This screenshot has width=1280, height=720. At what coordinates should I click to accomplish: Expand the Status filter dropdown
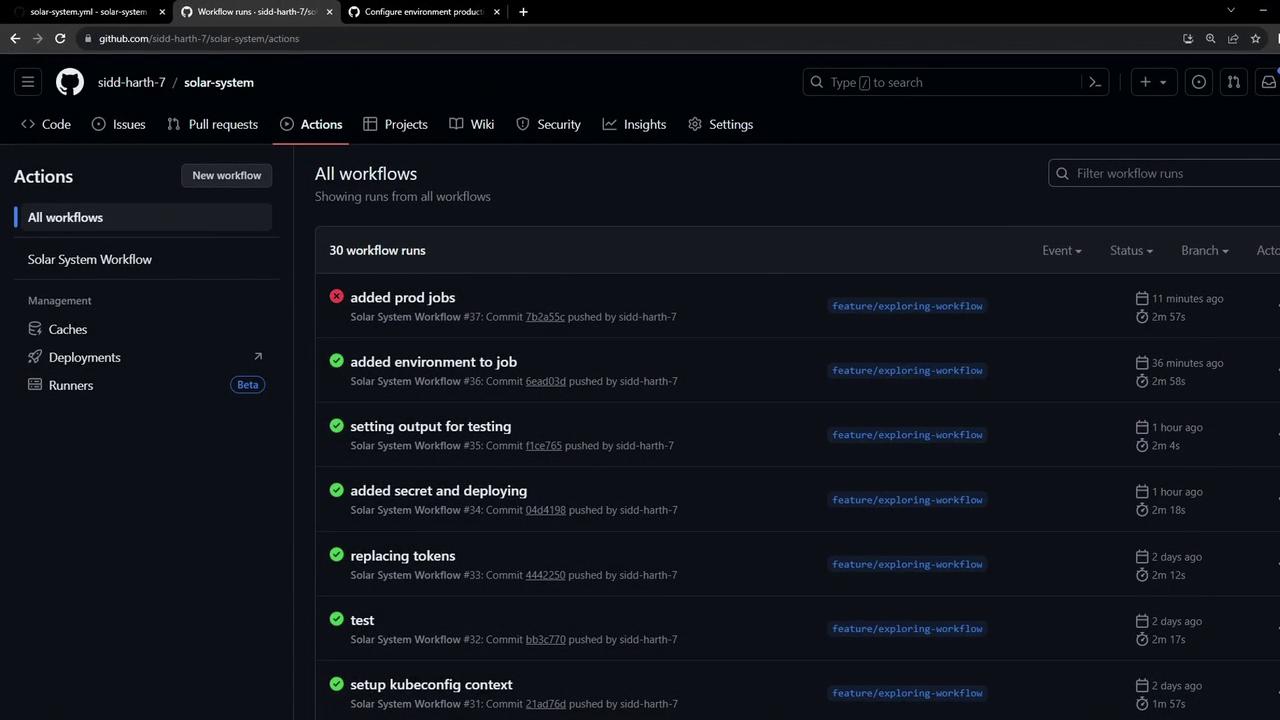coord(1131,250)
